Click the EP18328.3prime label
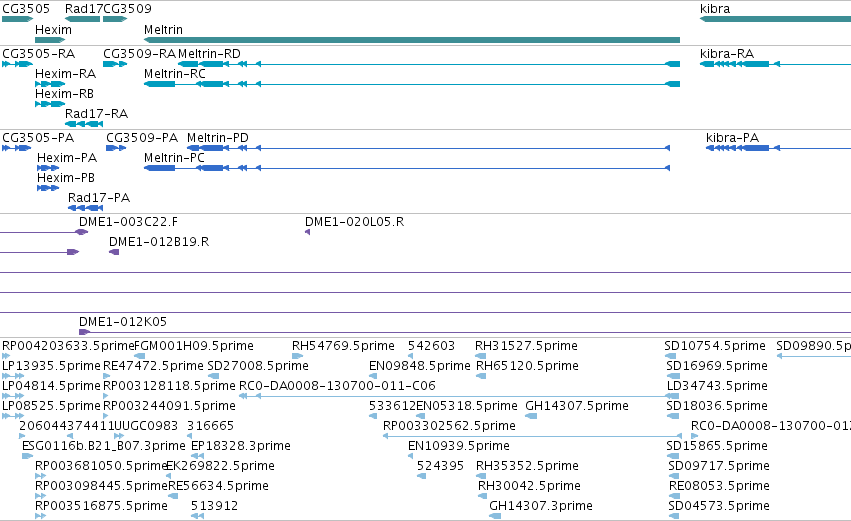Screen dimensions: 851x521 click(x=240, y=446)
